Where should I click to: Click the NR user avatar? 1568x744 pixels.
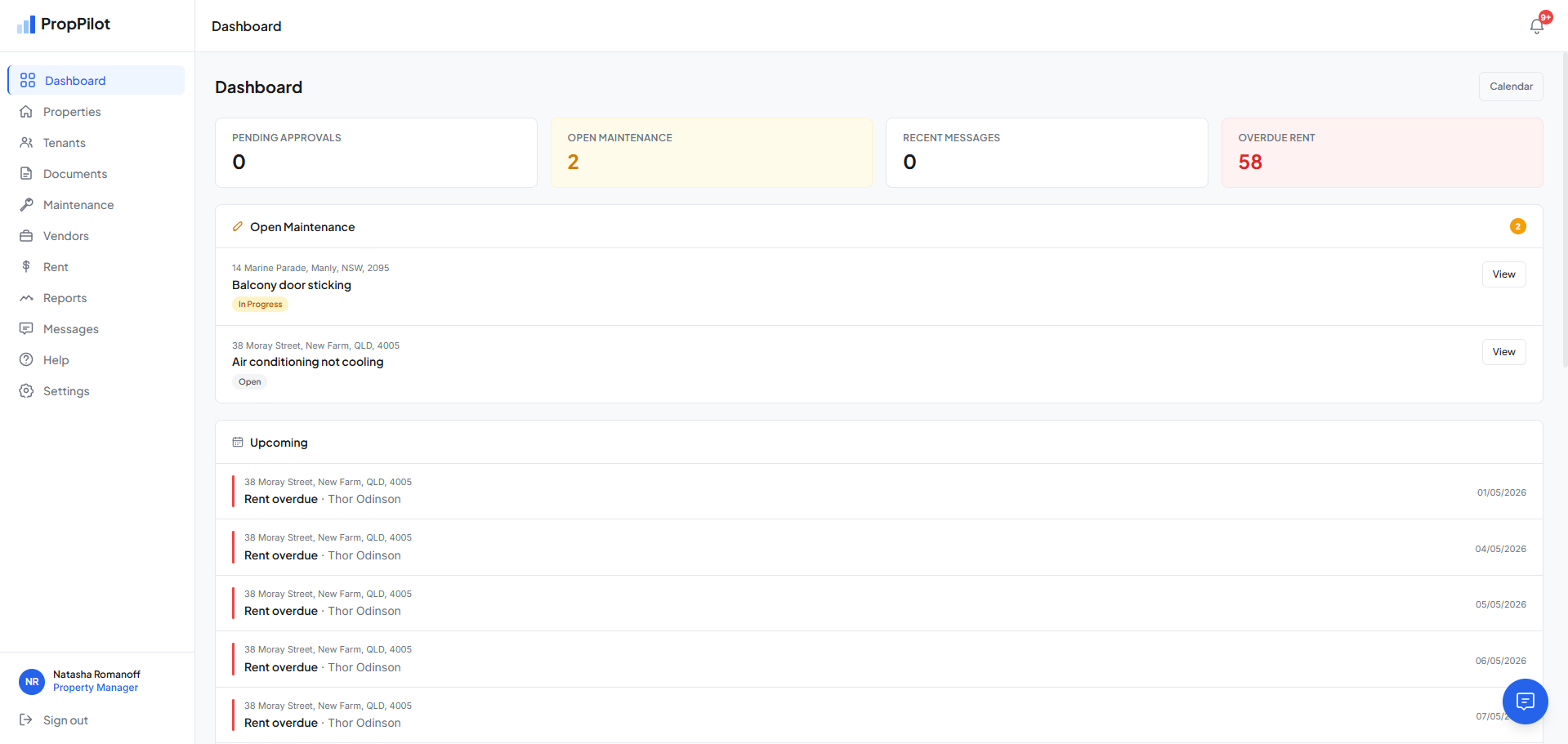pos(32,681)
